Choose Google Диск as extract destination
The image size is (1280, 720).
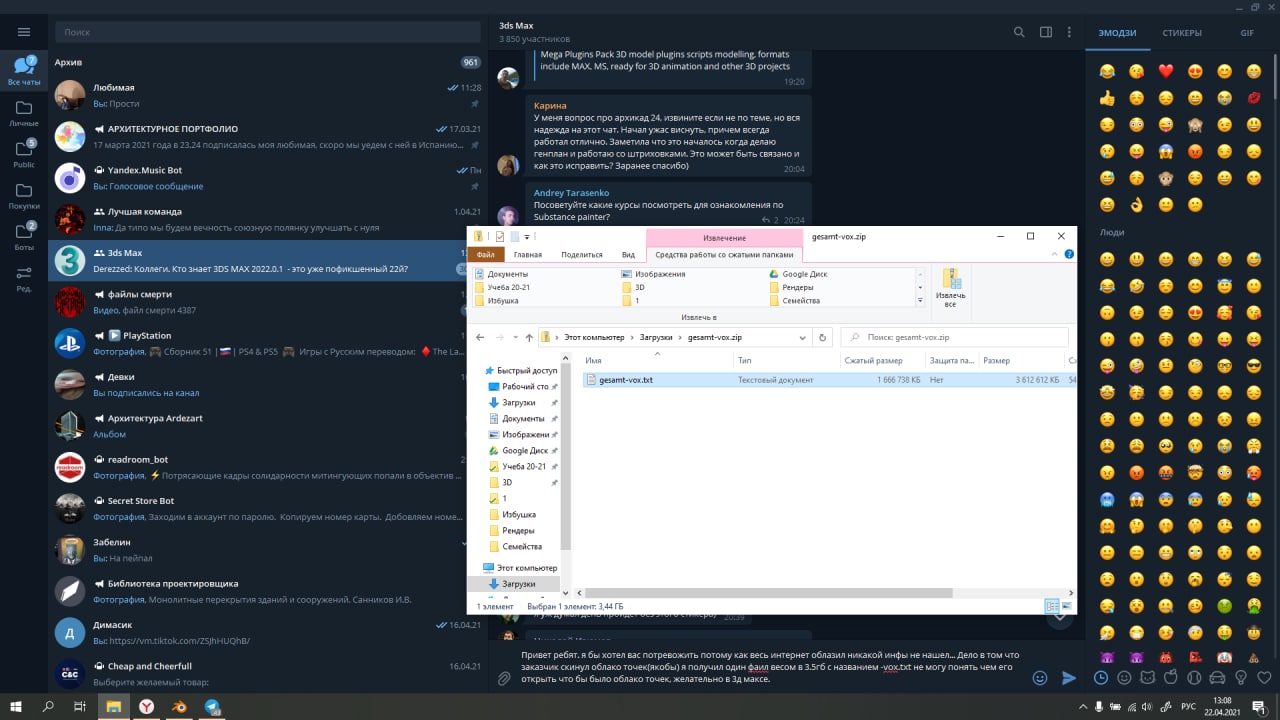pyautogui.click(x=802, y=274)
